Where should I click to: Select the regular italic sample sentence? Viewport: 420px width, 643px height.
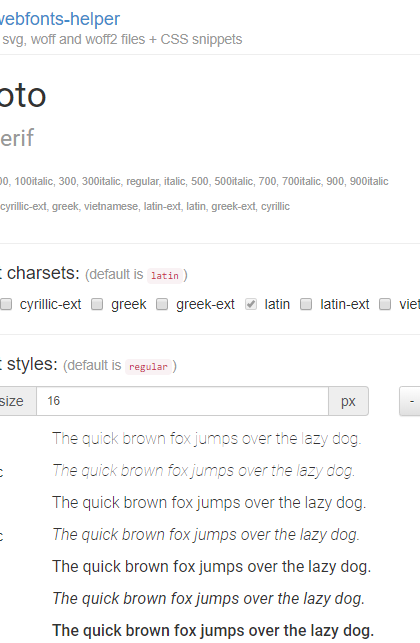click(208, 599)
